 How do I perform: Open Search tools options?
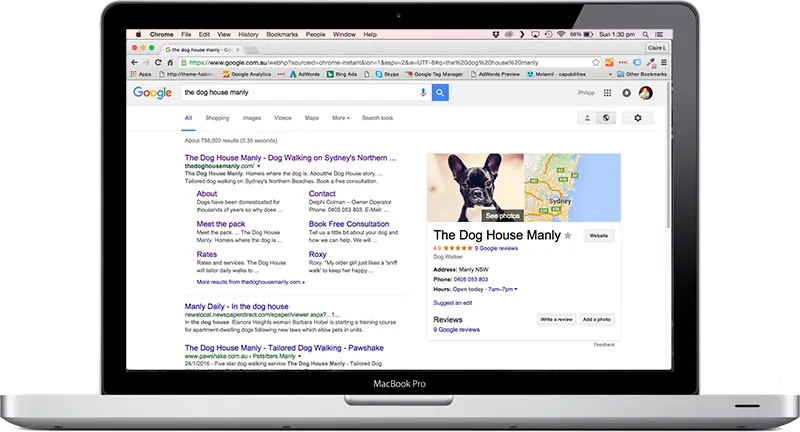378,118
